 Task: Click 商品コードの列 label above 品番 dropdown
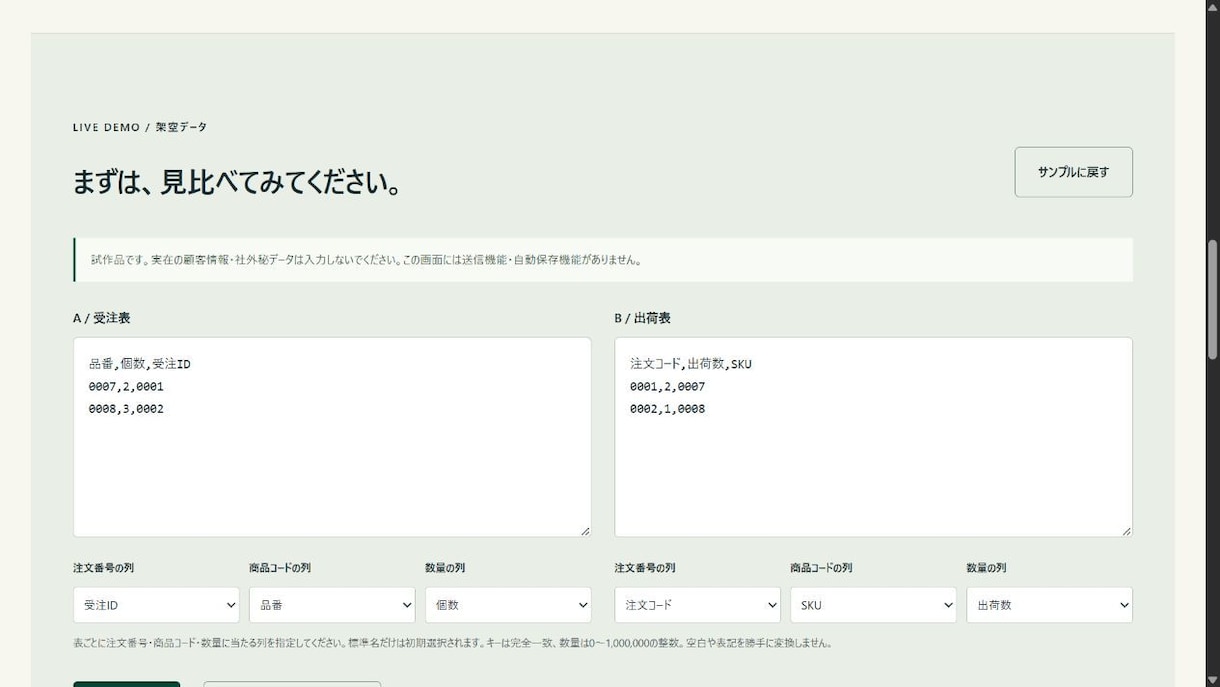pos(280,568)
